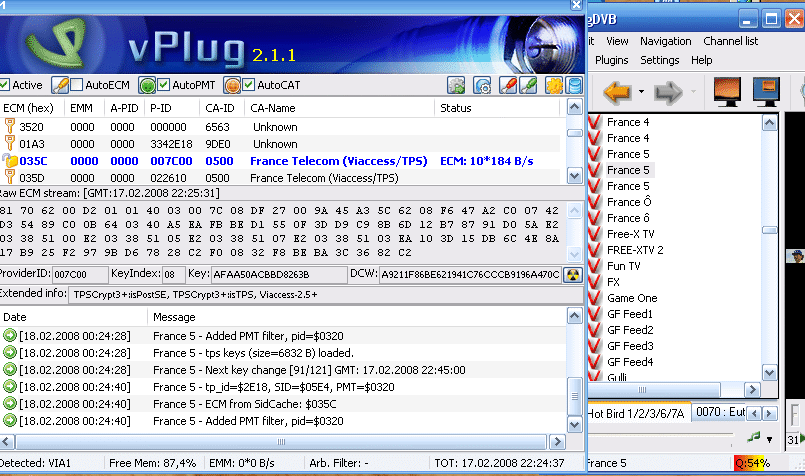The width and height of the screenshot is (805, 476).
Task: Click the ProviderID field showing 007C00
Action: [x=80, y=275]
